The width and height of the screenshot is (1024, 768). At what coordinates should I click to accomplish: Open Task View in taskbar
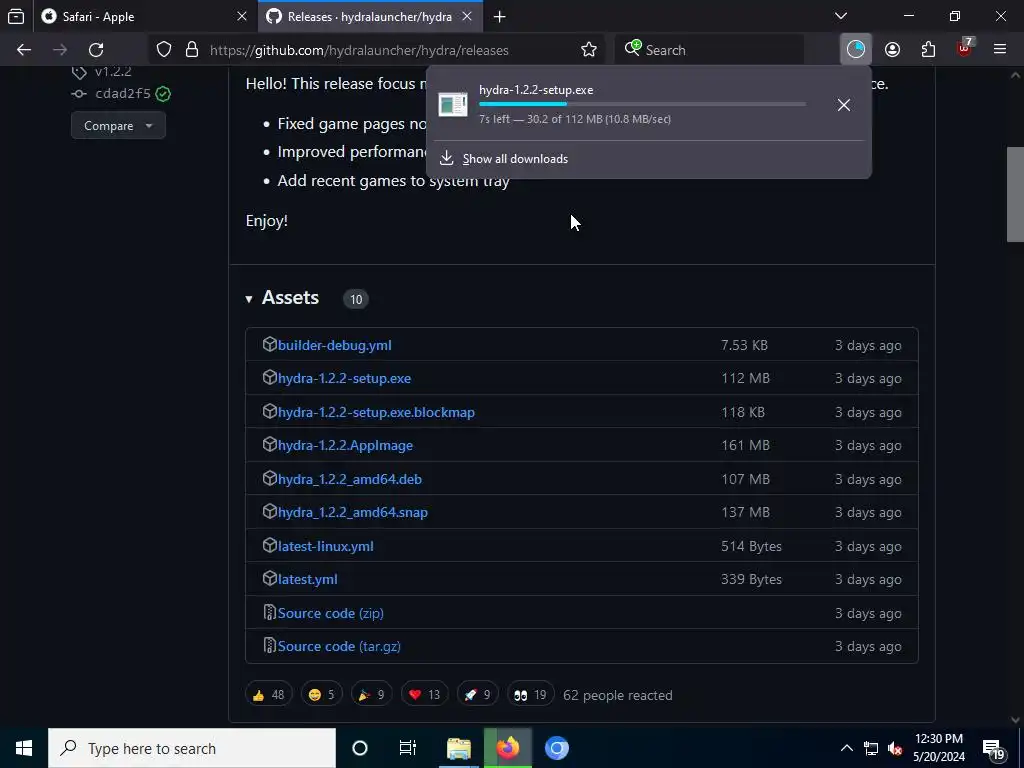(408, 748)
